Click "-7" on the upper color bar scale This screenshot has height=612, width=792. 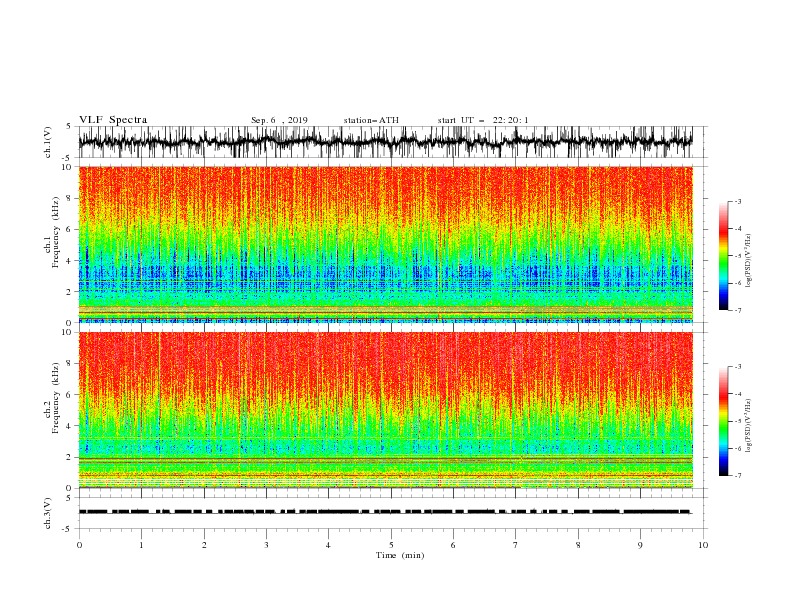click(737, 310)
